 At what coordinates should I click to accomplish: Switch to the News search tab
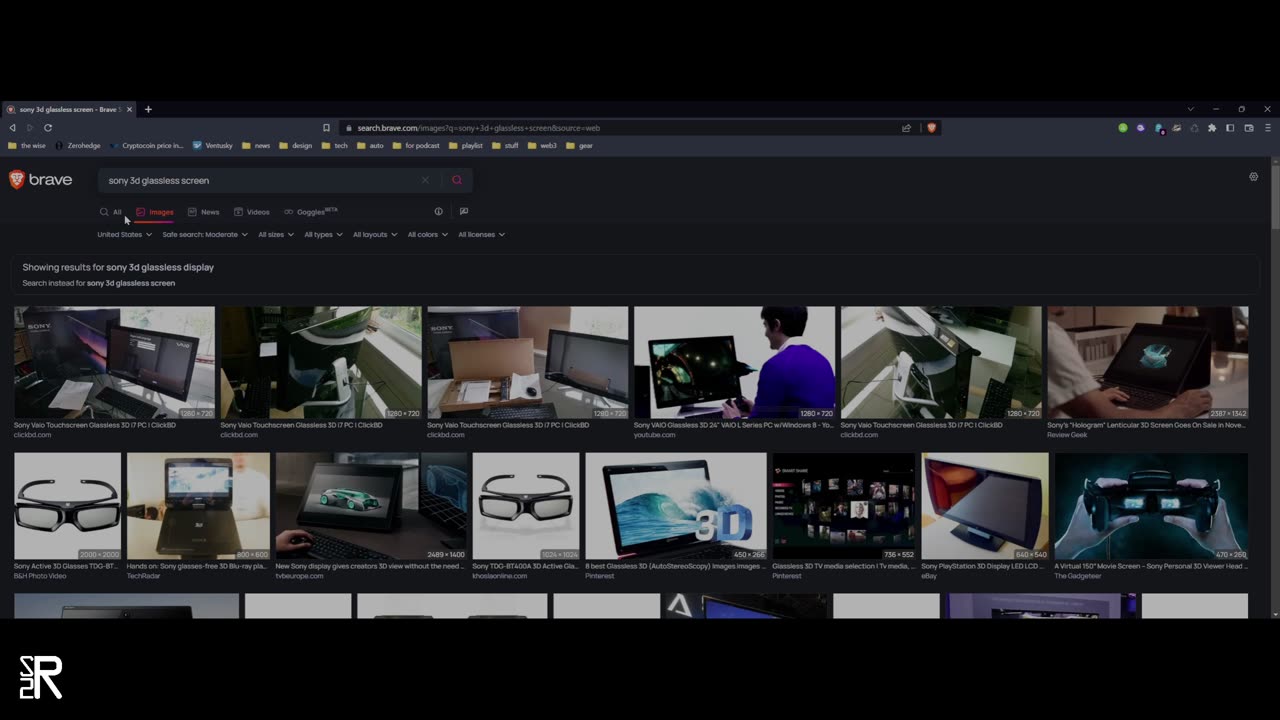point(203,212)
